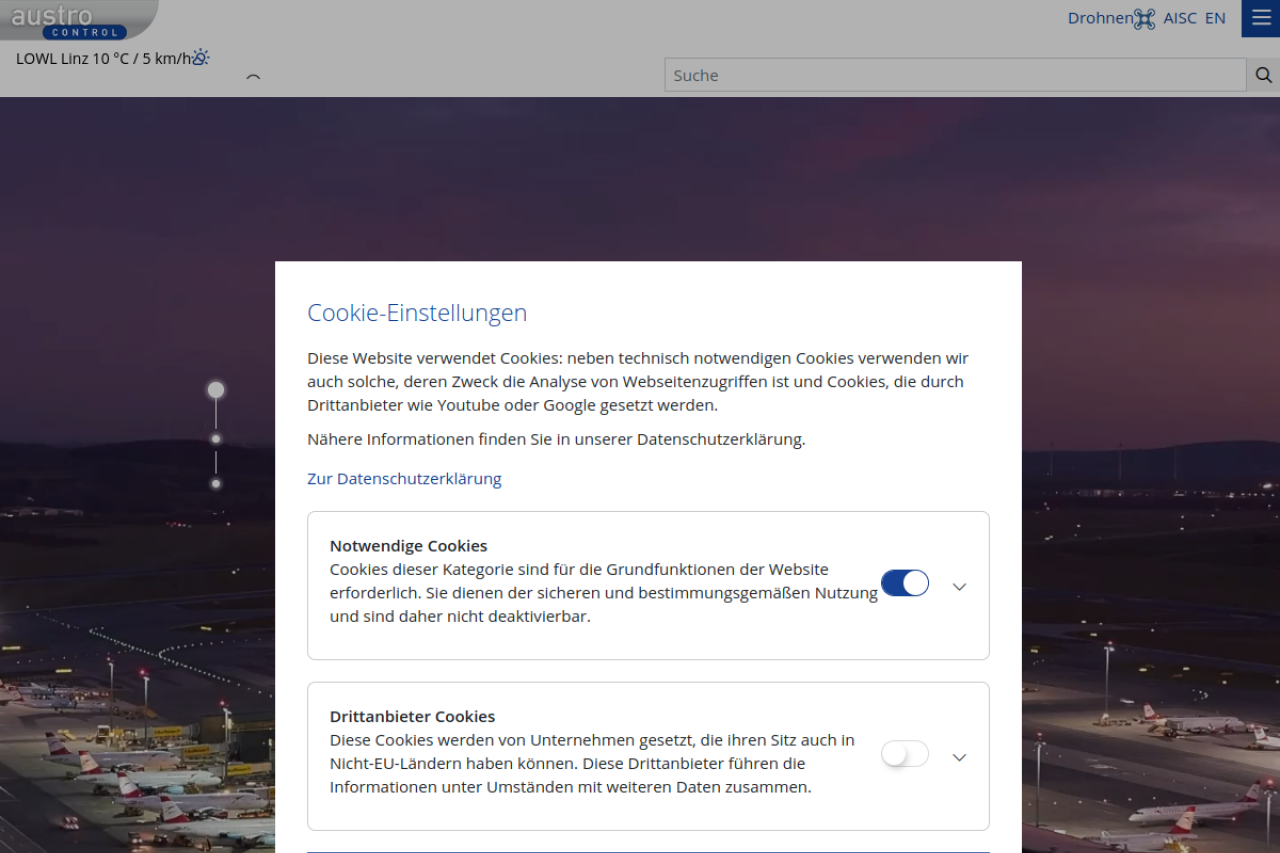Click the Drittanbieter Cookies heading
This screenshot has width=1280, height=853.
click(412, 717)
